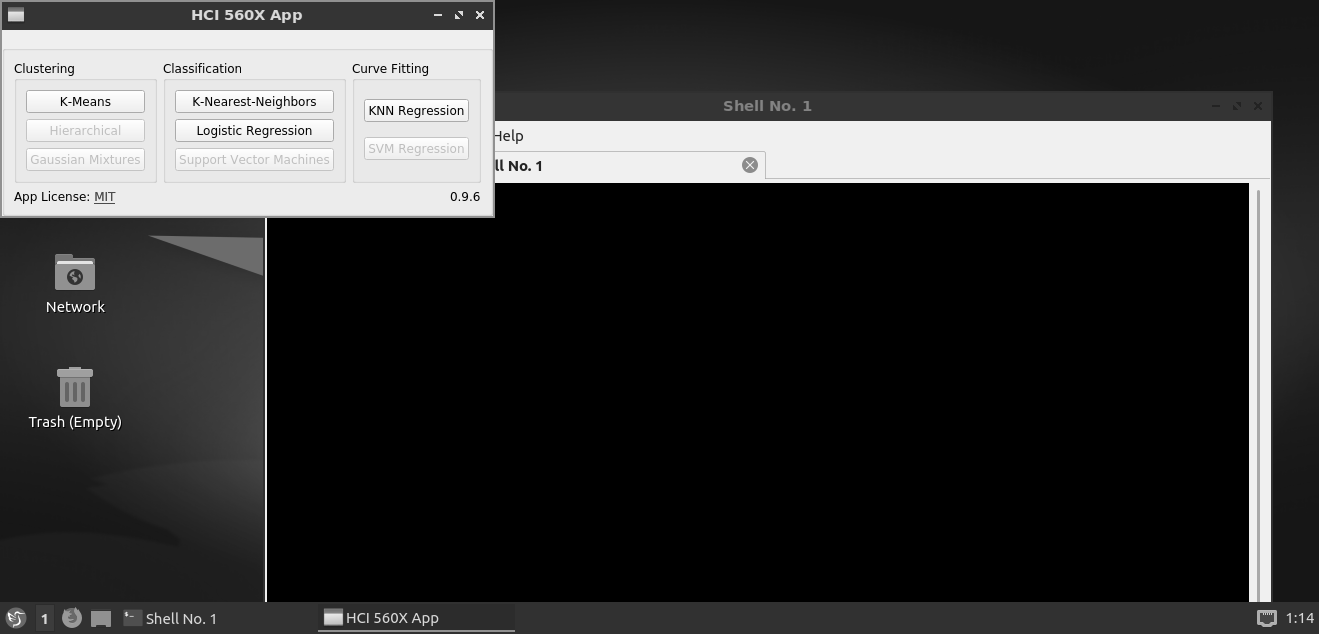This screenshot has width=1319, height=634.
Task: Maximize the HCI 560X App window
Action: click(x=459, y=15)
